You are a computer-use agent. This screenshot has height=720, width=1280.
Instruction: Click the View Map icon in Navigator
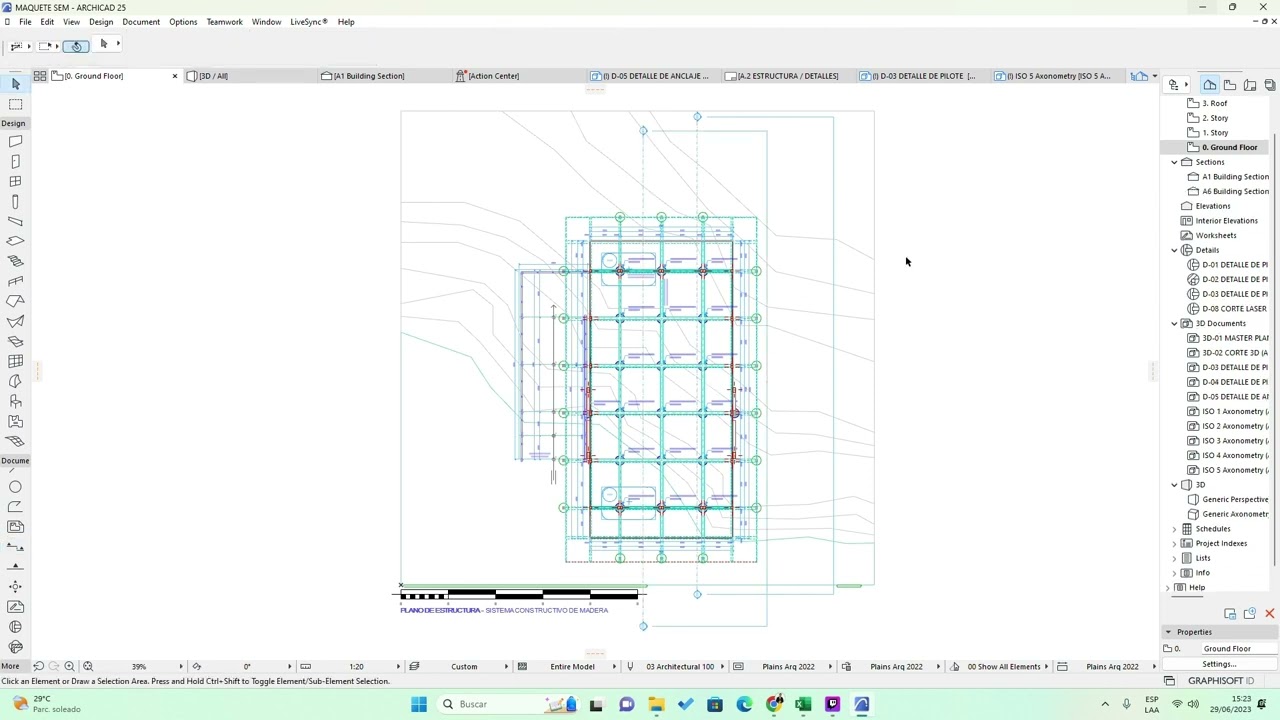[1230, 85]
